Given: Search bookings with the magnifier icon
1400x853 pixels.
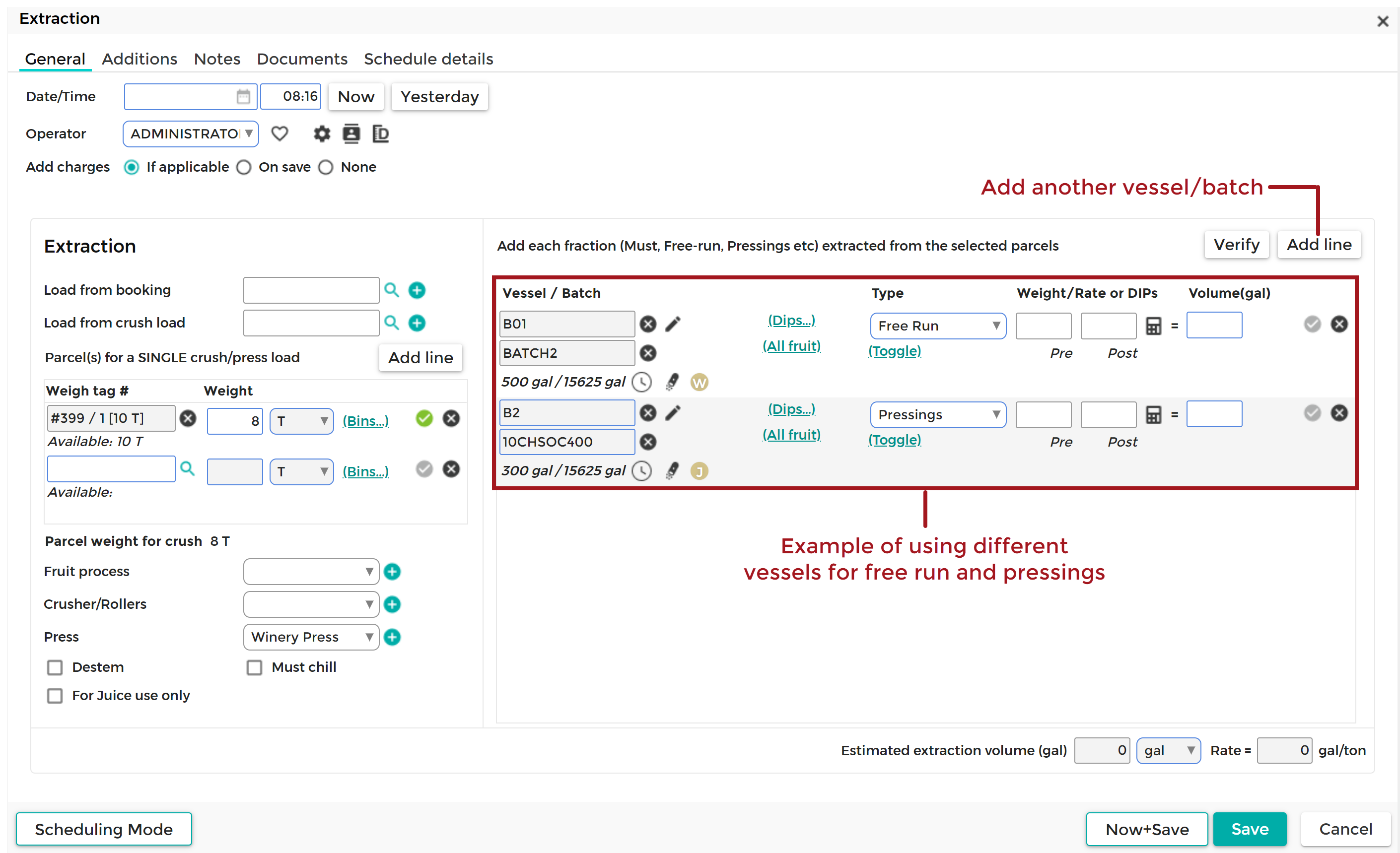Looking at the screenshot, I should click(392, 290).
